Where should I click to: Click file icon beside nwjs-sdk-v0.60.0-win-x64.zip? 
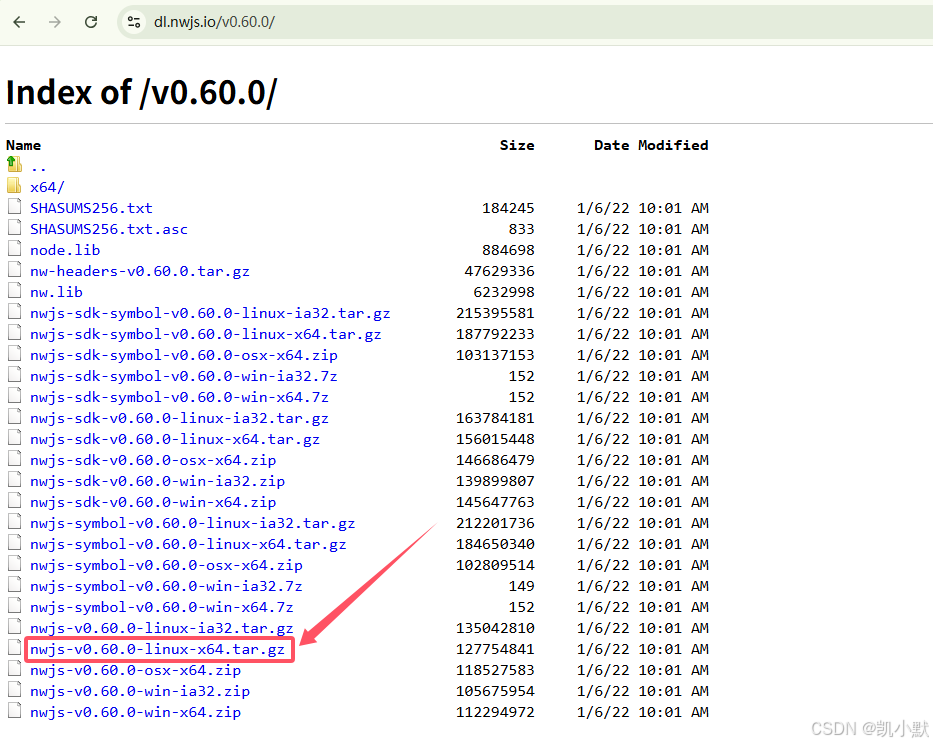click(x=14, y=501)
